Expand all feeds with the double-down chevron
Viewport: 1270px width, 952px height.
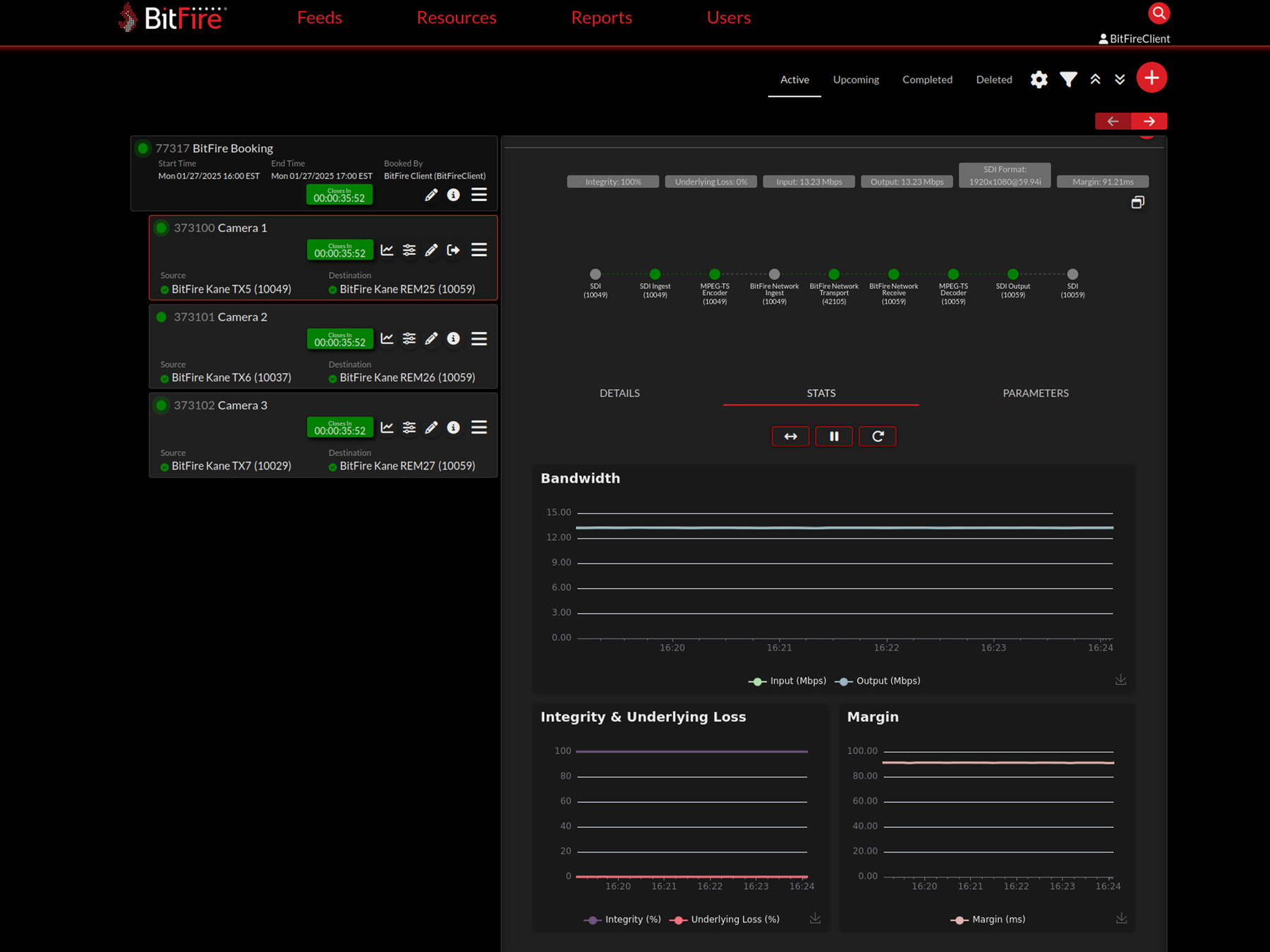(x=1120, y=79)
